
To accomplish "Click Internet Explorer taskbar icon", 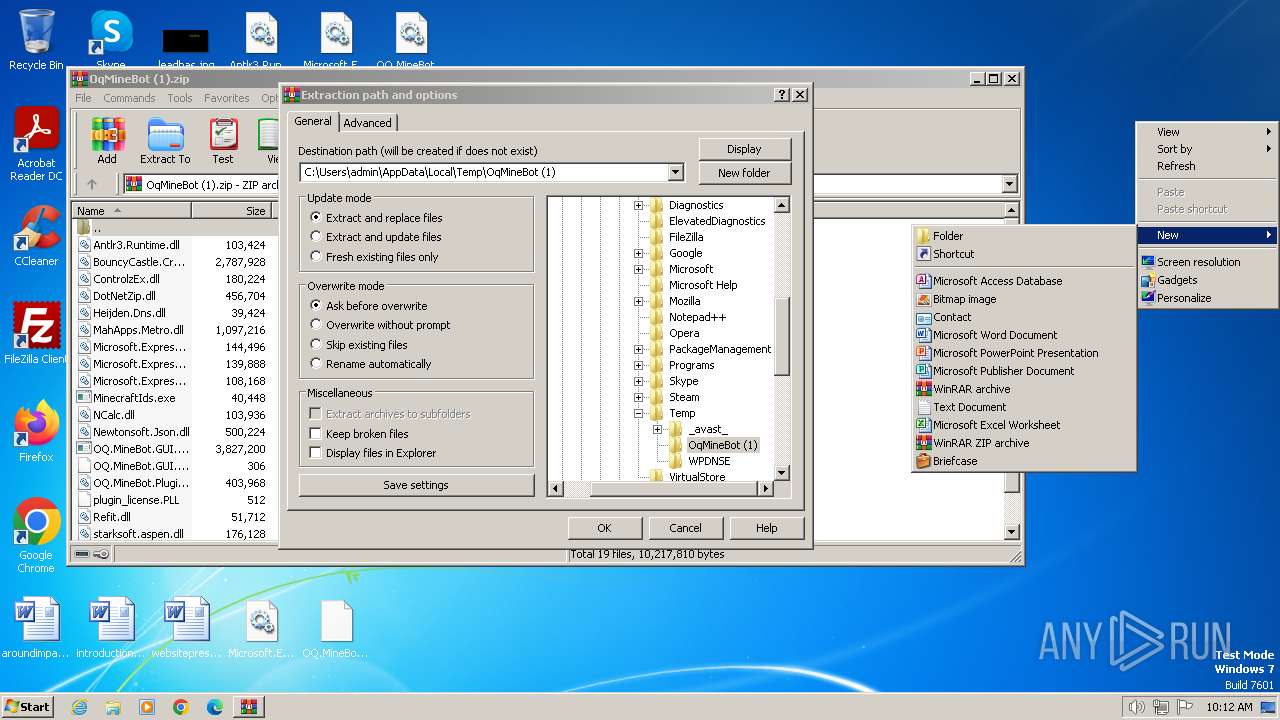I will 79,707.
